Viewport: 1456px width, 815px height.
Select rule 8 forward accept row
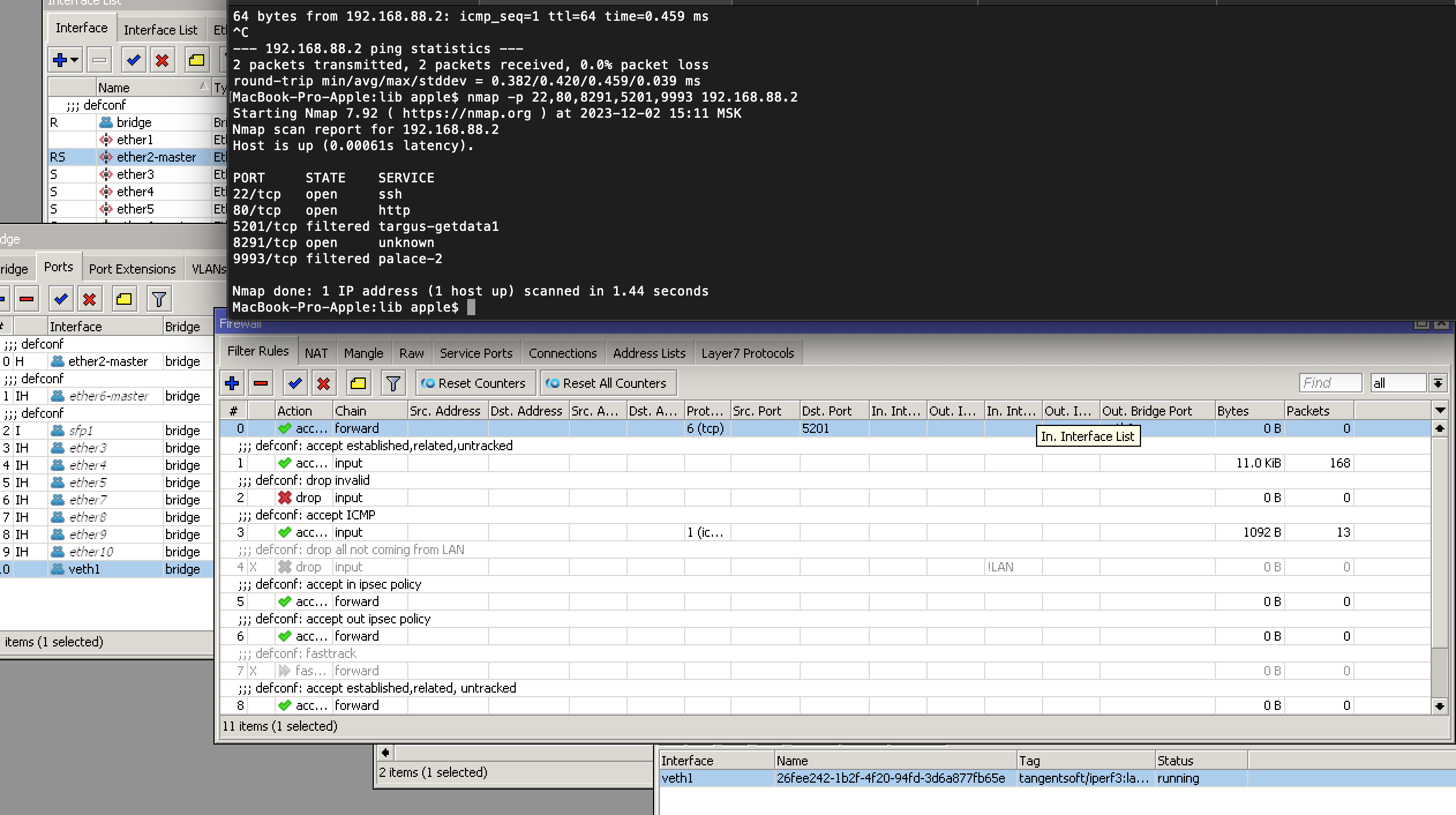pos(825,705)
